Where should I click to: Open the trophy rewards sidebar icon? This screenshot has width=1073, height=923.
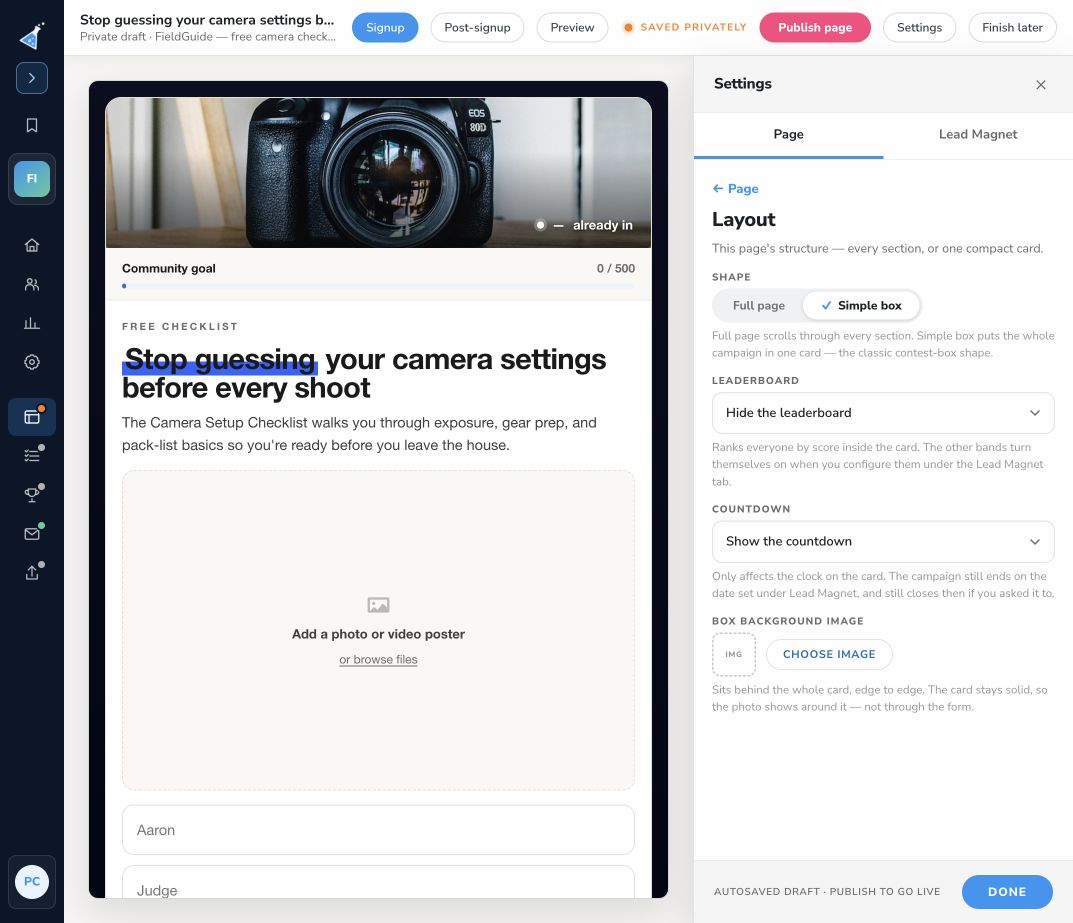[x=31, y=494]
